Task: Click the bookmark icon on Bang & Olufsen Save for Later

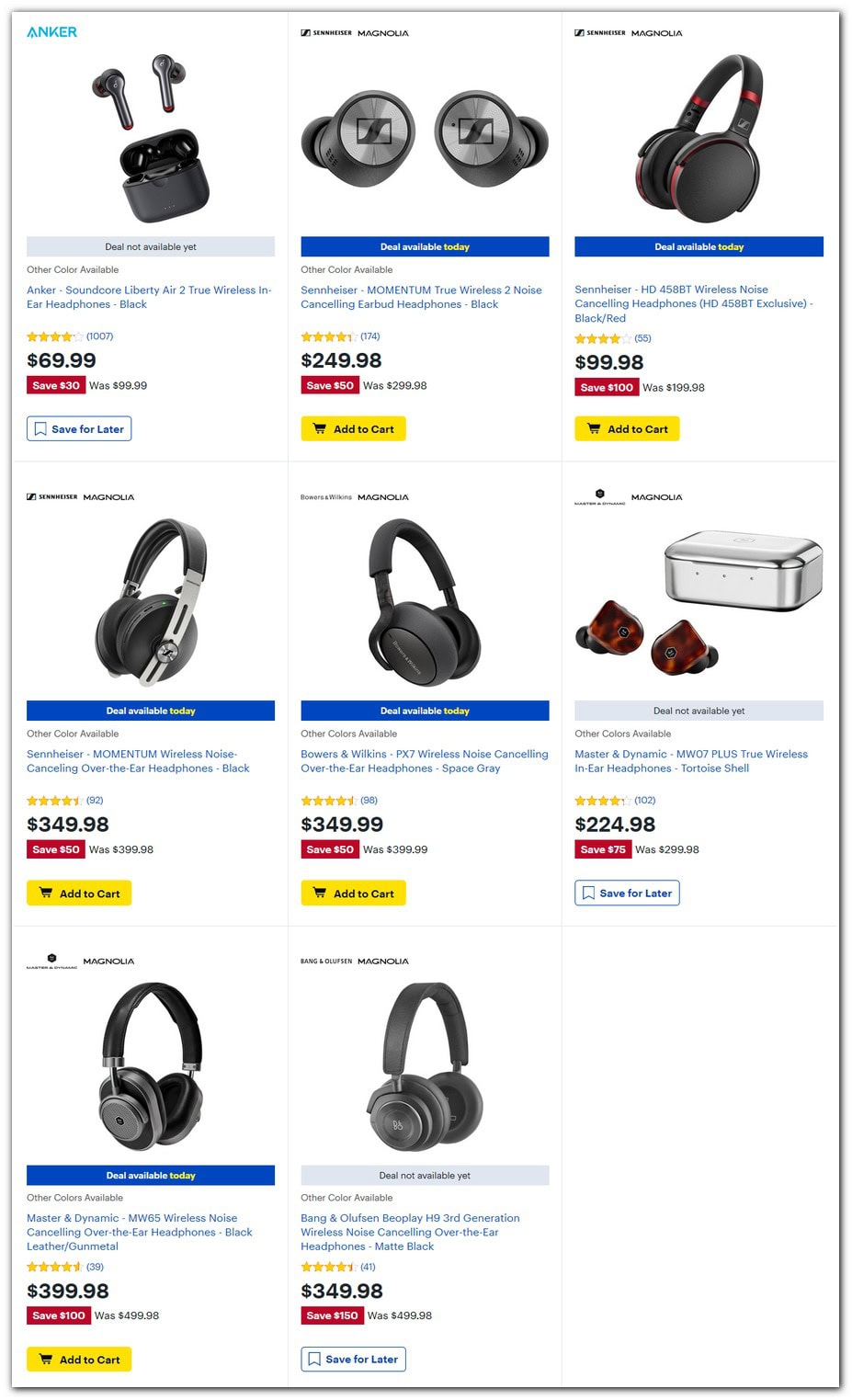Action: (312, 1359)
